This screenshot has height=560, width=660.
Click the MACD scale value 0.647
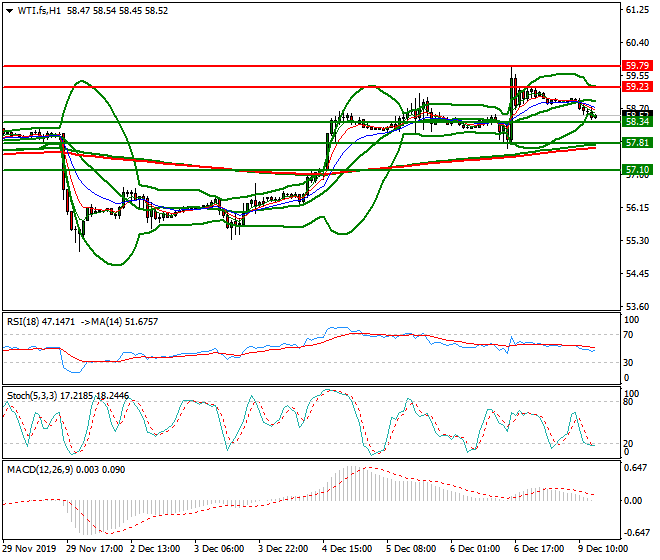634,467
